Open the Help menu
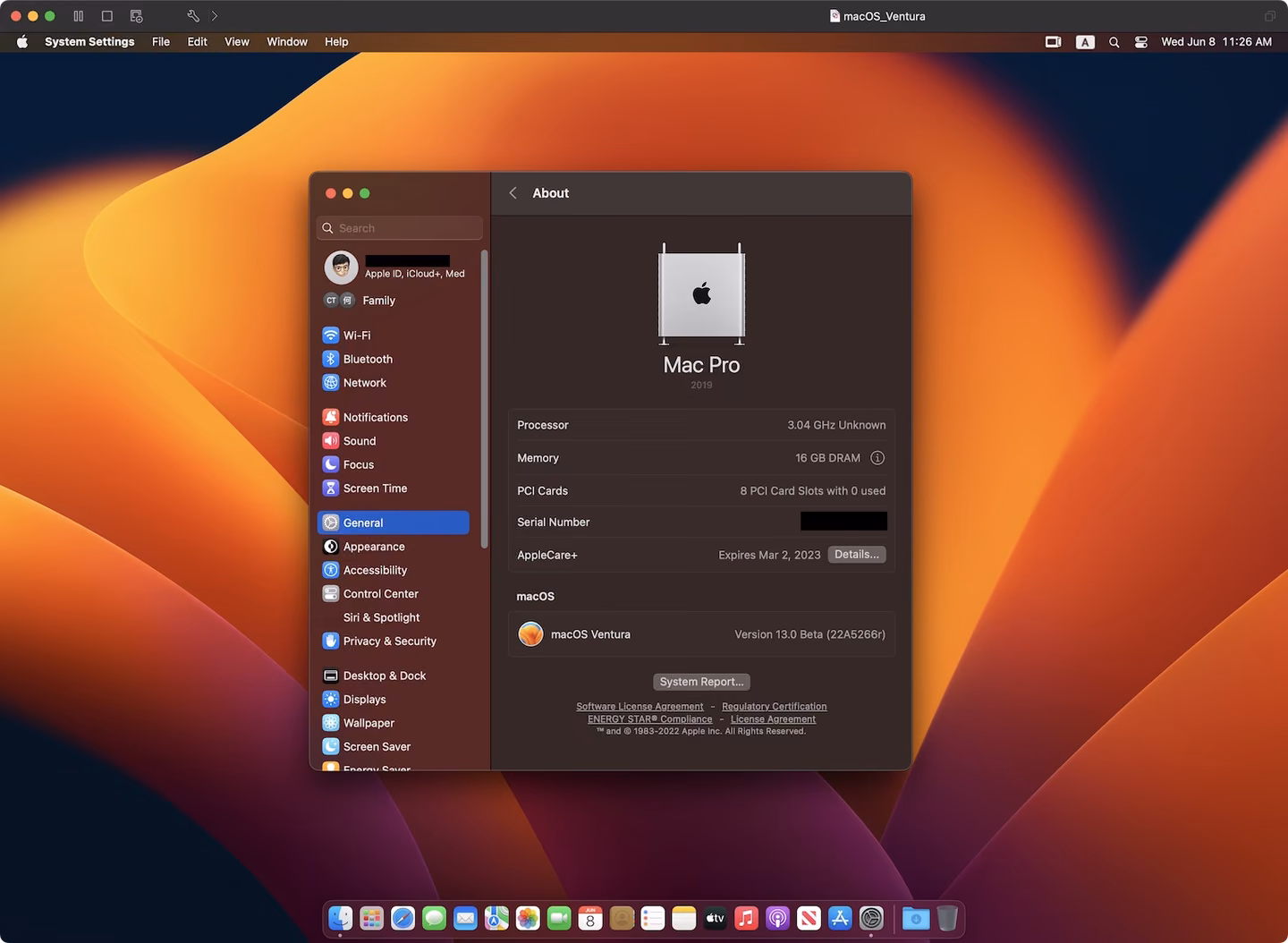This screenshot has width=1288, height=943. click(336, 42)
